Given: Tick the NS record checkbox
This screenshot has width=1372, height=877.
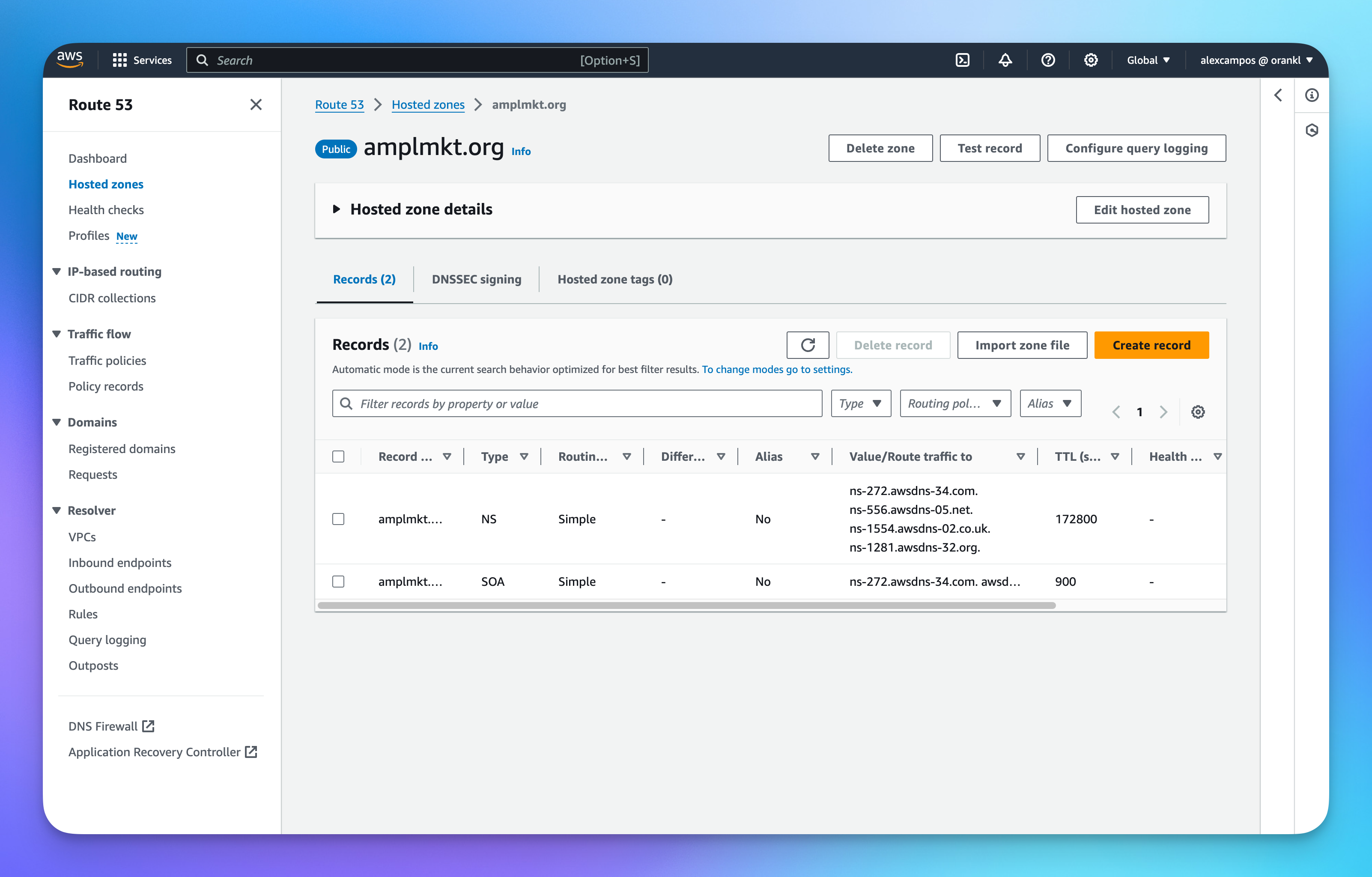Looking at the screenshot, I should pos(338,519).
